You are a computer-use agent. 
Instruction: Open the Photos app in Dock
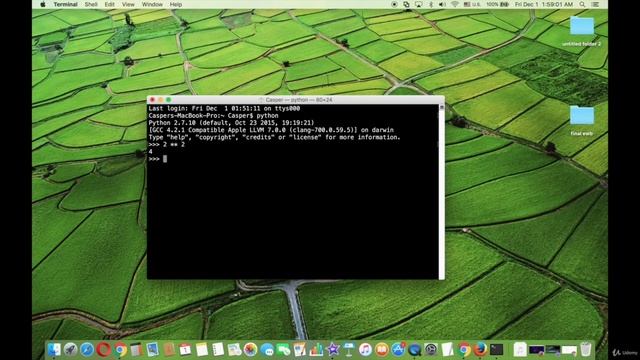(x=251, y=349)
